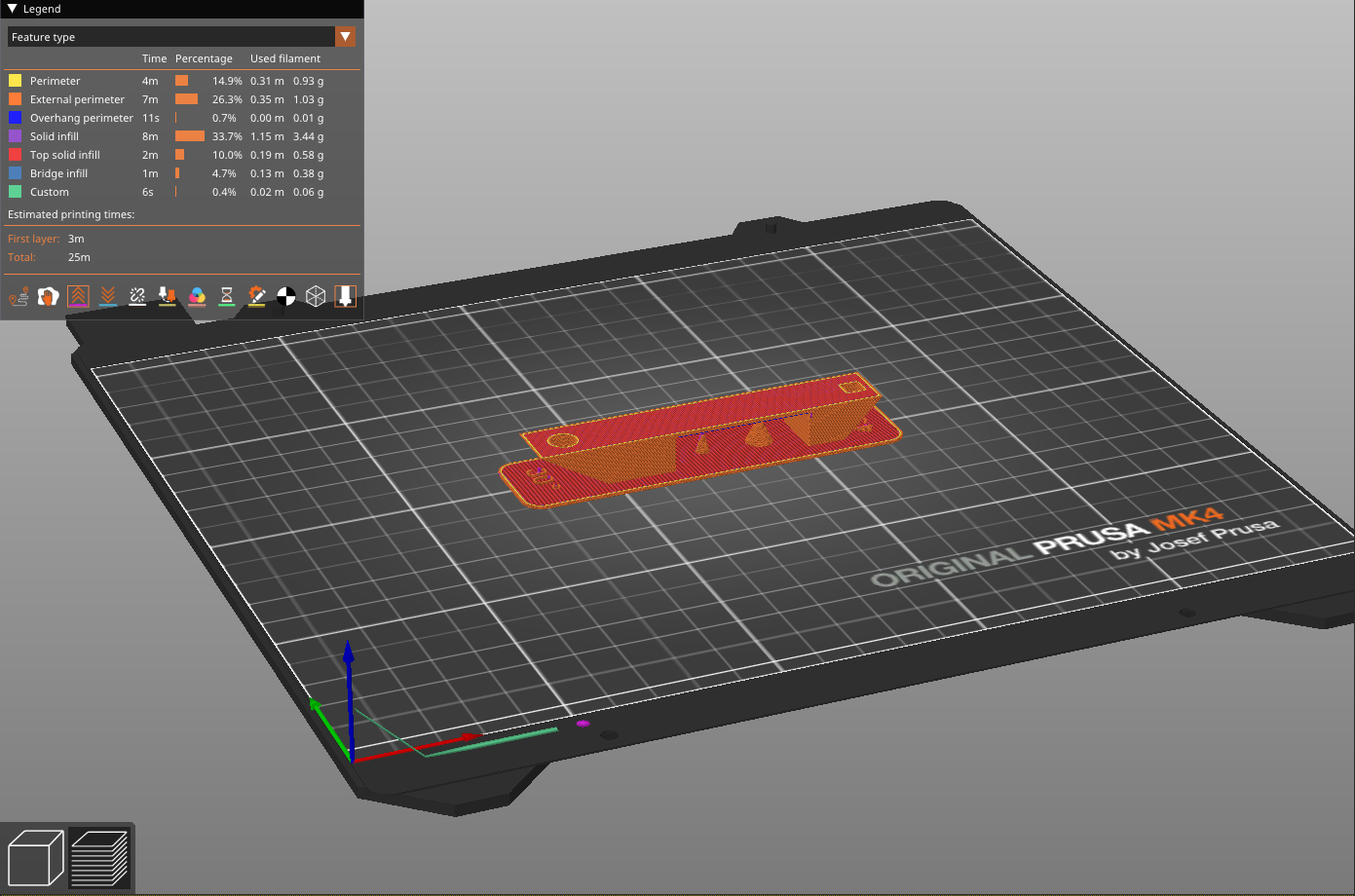
Task: Toggle retractions visibility icon
Action: click(x=78, y=296)
